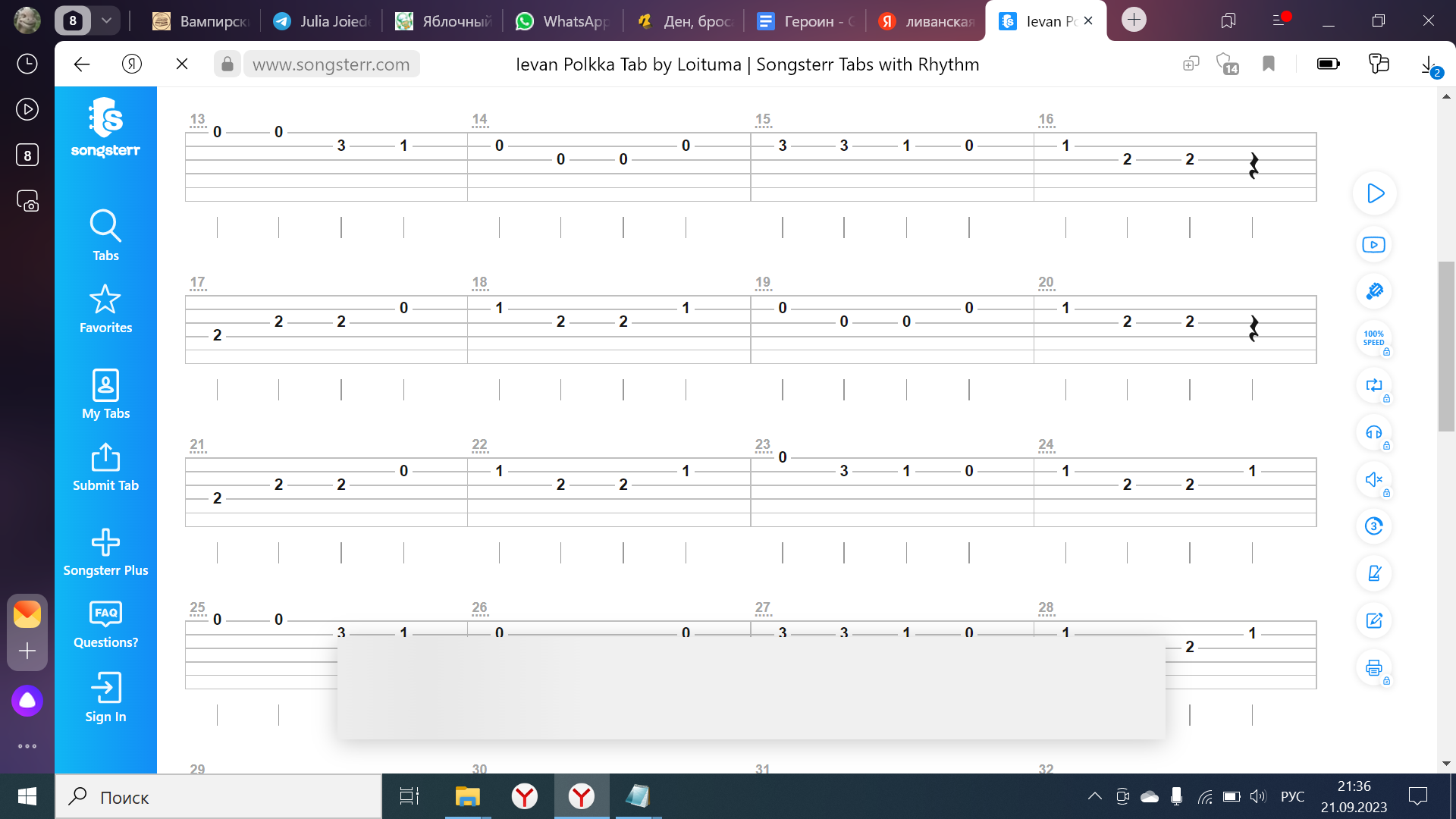Viewport: 1456px width, 819px height.
Task: Play the Ievan Polkka tab
Action: pos(1375,193)
